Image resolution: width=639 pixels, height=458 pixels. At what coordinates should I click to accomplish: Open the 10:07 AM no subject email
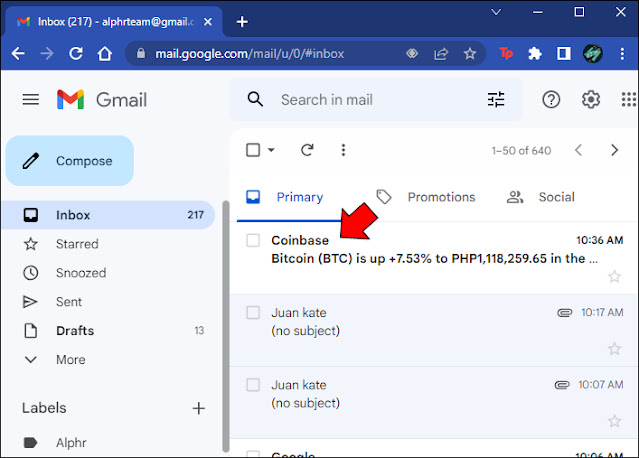pyautogui.click(x=434, y=403)
